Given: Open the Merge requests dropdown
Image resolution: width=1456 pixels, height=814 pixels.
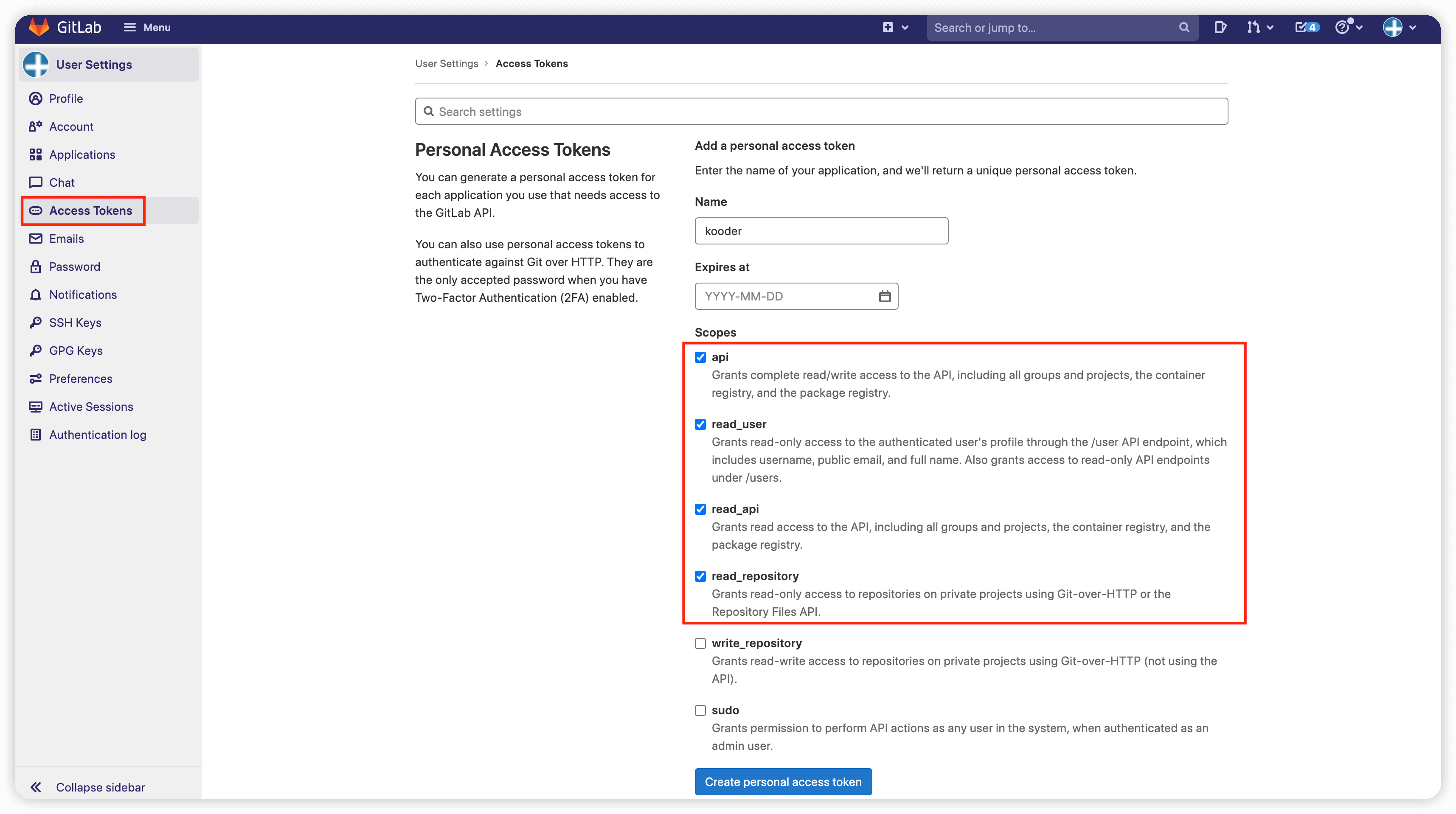Looking at the screenshot, I should click(x=1260, y=27).
